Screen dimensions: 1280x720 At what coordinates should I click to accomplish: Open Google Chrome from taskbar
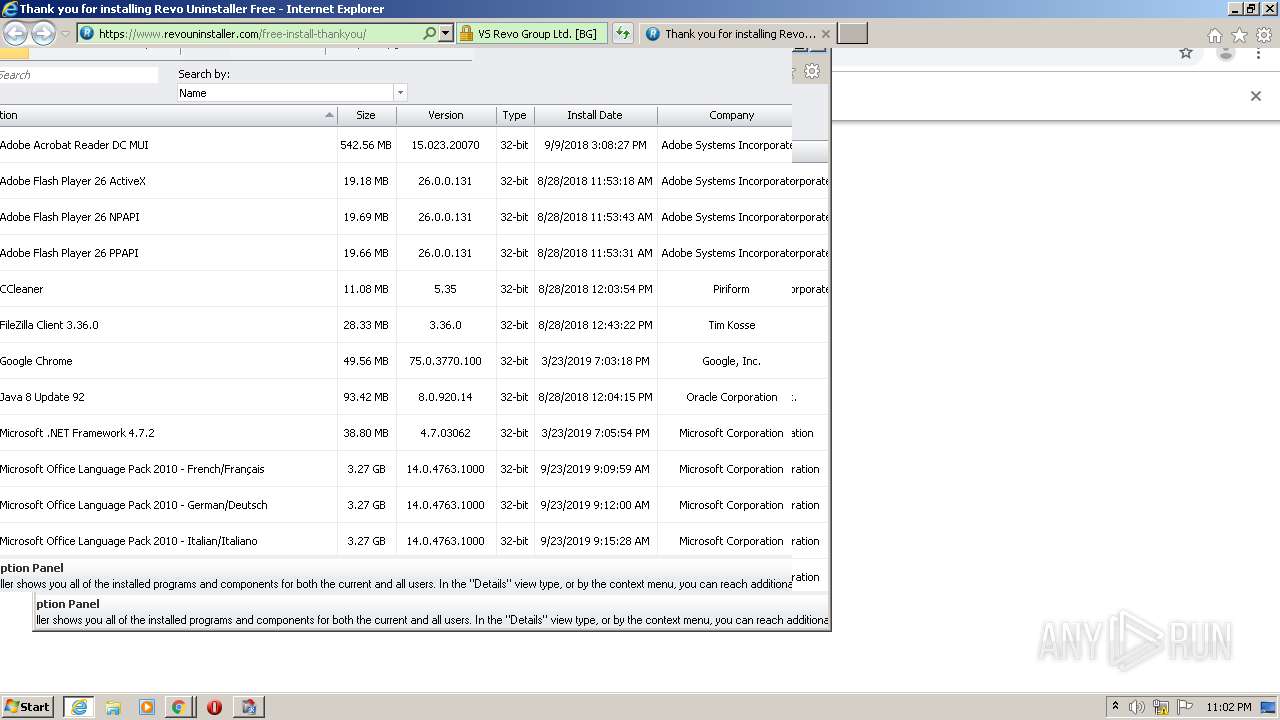coord(178,707)
